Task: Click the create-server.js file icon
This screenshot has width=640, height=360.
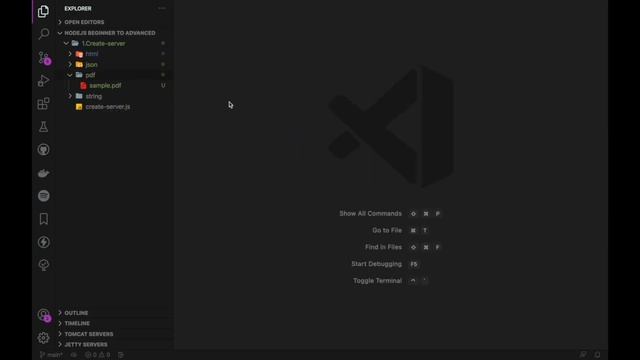Action: [x=79, y=107]
